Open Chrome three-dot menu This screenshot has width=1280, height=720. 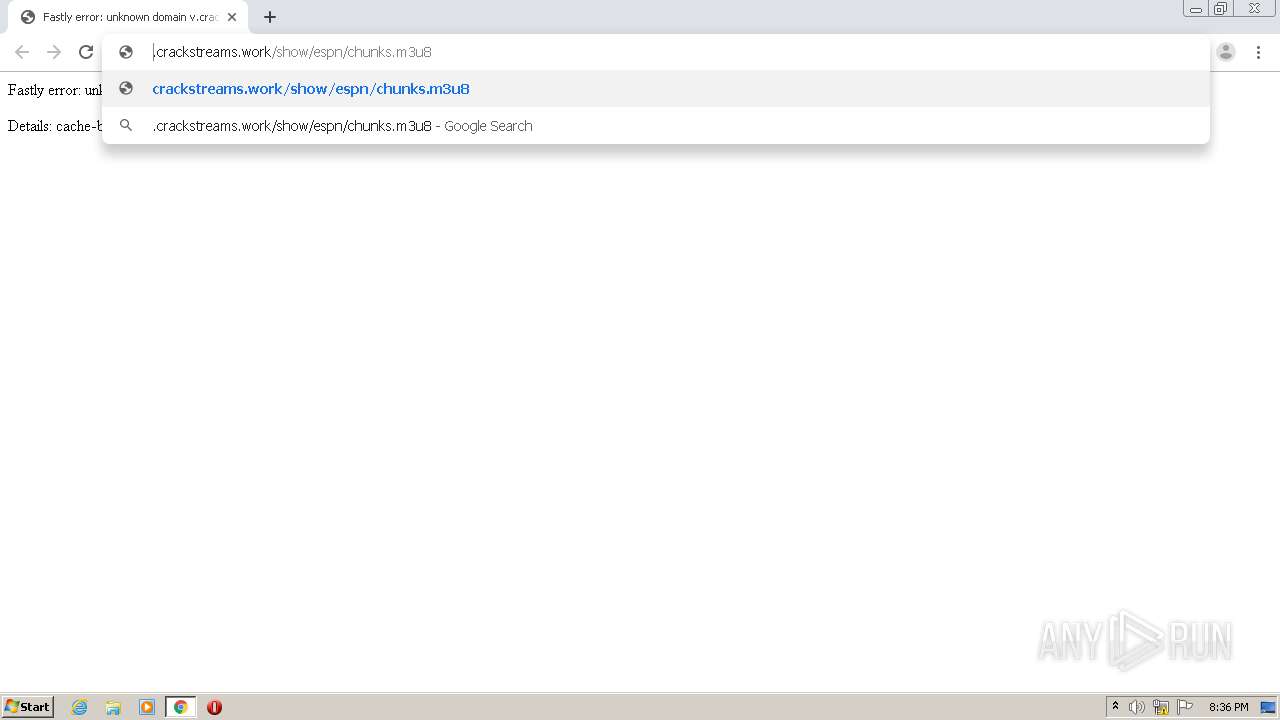point(1258,52)
